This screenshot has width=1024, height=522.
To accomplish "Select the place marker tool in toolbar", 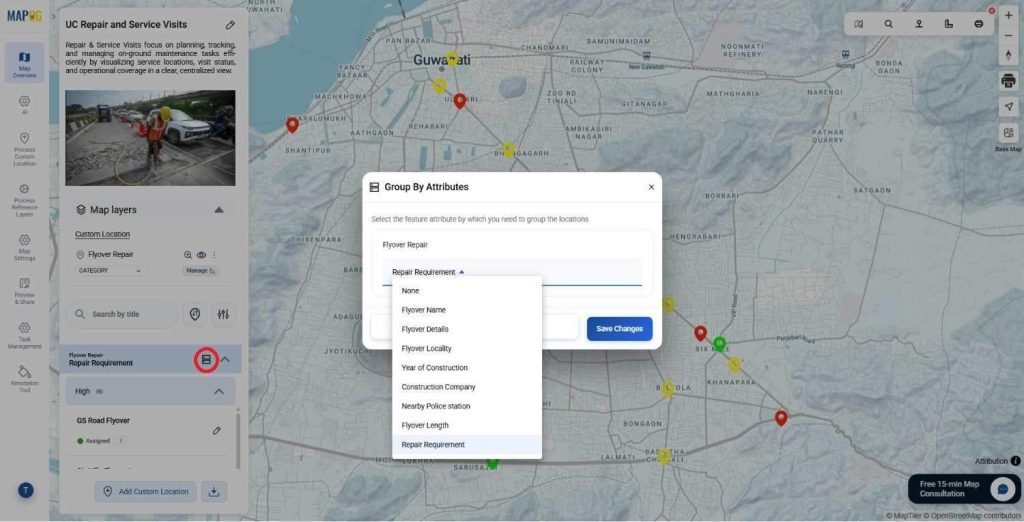I will point(919,24).
